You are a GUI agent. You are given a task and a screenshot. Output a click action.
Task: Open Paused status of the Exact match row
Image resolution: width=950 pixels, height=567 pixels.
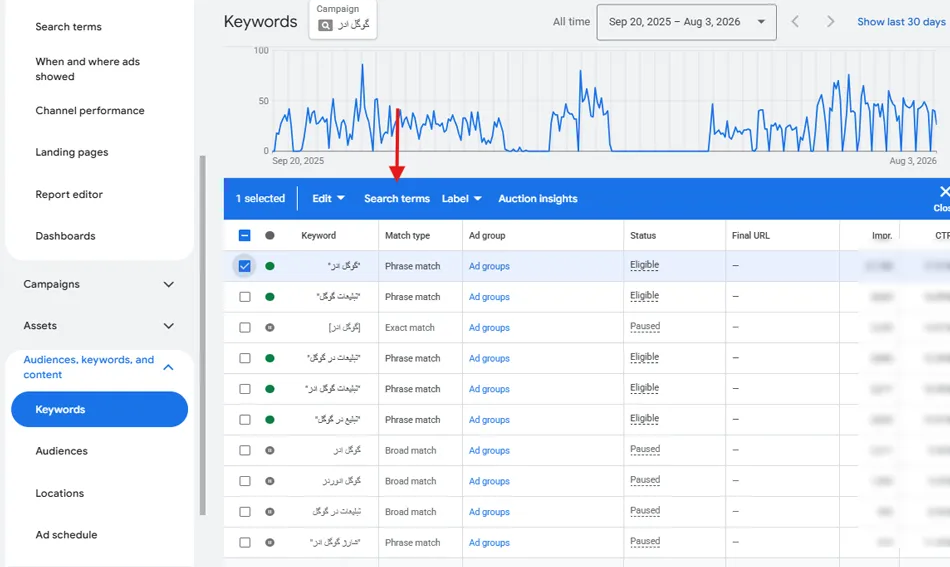pos(645,326)
